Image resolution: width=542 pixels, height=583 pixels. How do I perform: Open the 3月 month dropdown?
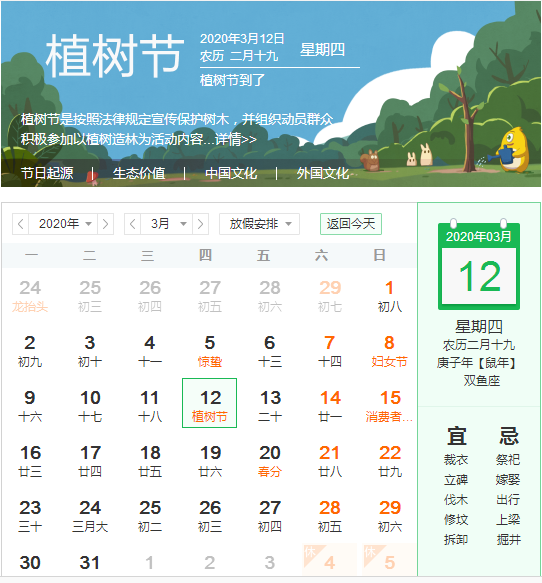[x=167, y=224]
